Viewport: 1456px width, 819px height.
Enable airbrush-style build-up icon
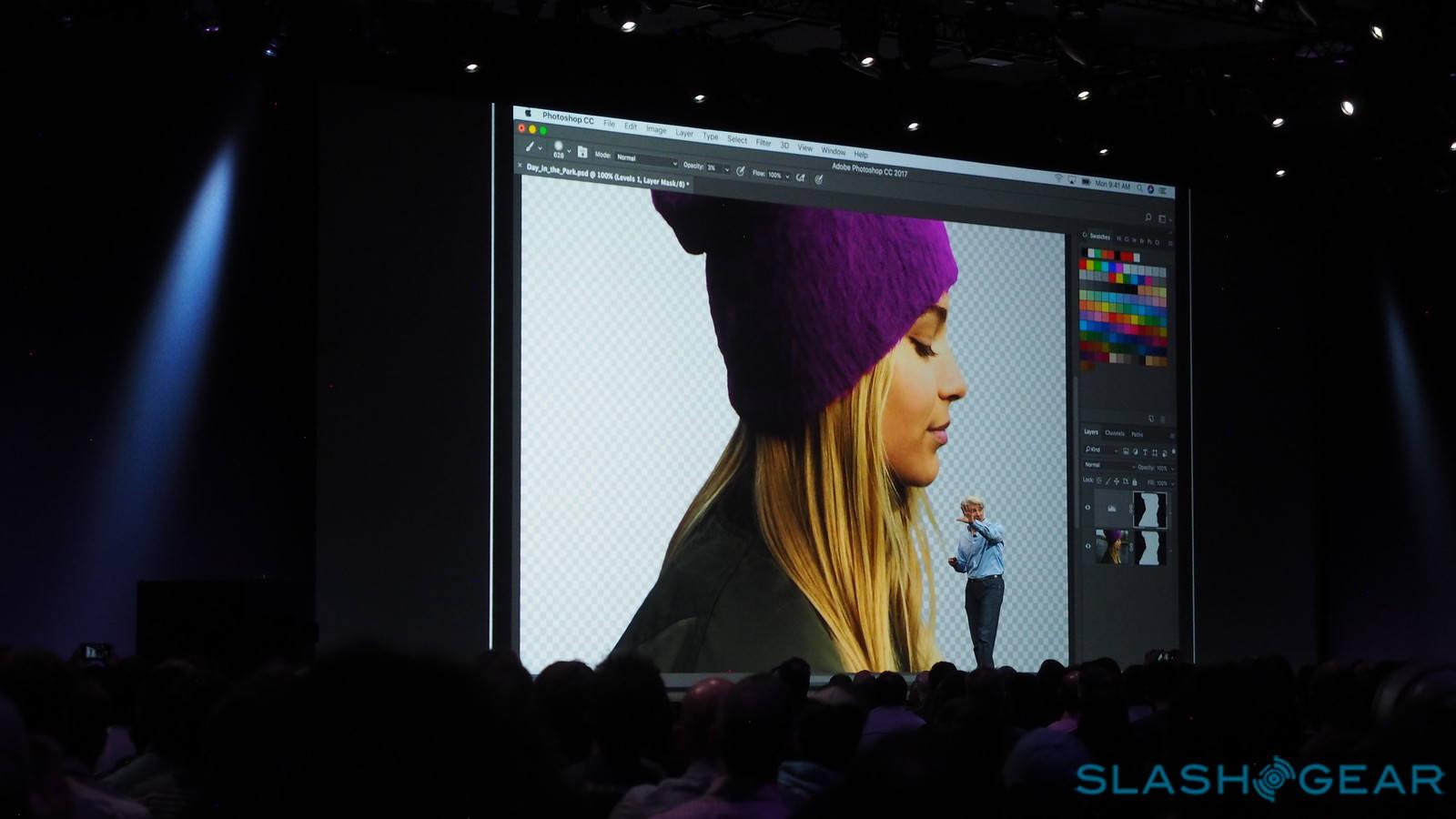tap(801, 177)
